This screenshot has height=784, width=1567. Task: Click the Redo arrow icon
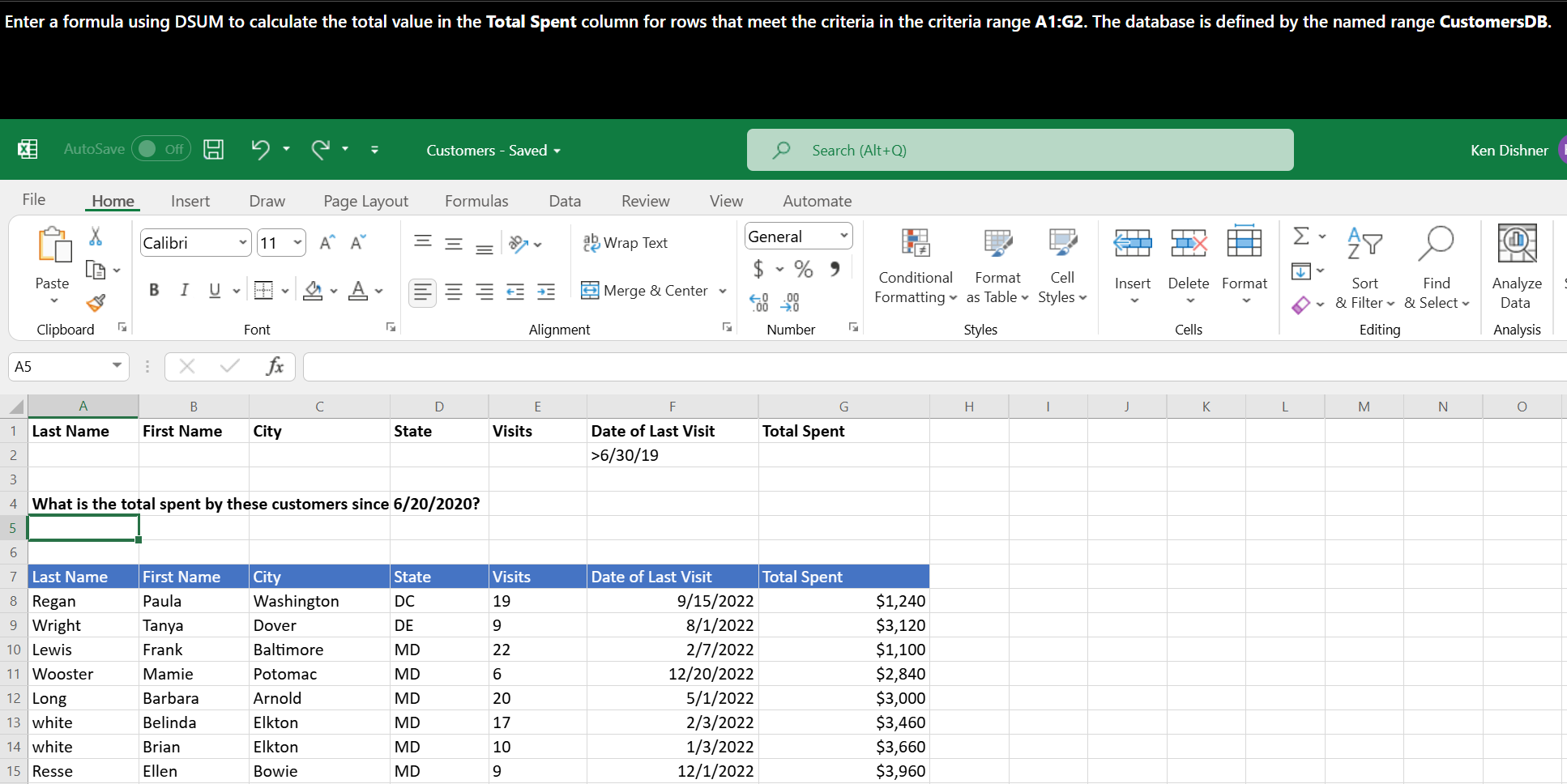click(x=321, y=149)
